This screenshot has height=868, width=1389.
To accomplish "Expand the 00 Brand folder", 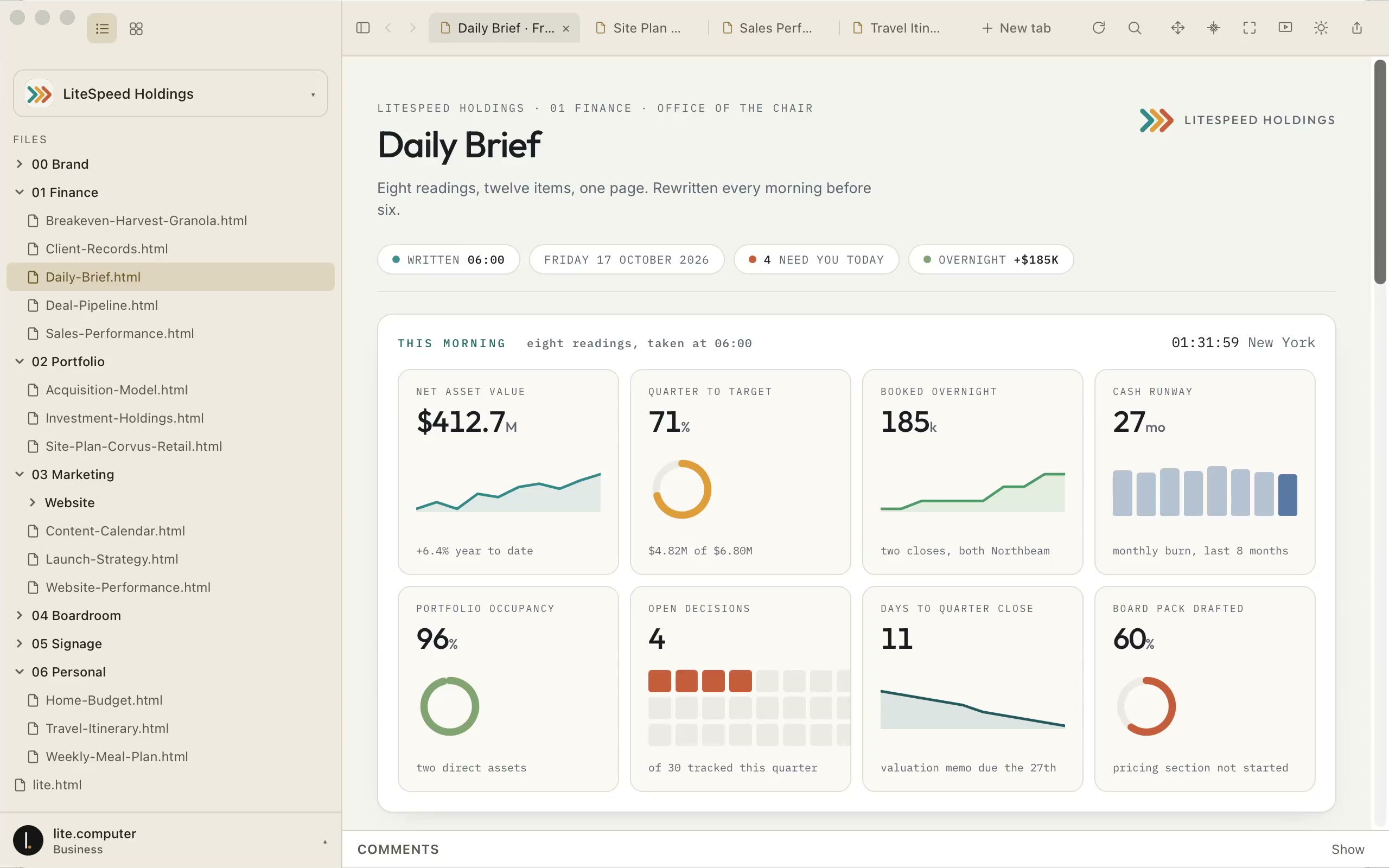I will click(x=20, y=164).
